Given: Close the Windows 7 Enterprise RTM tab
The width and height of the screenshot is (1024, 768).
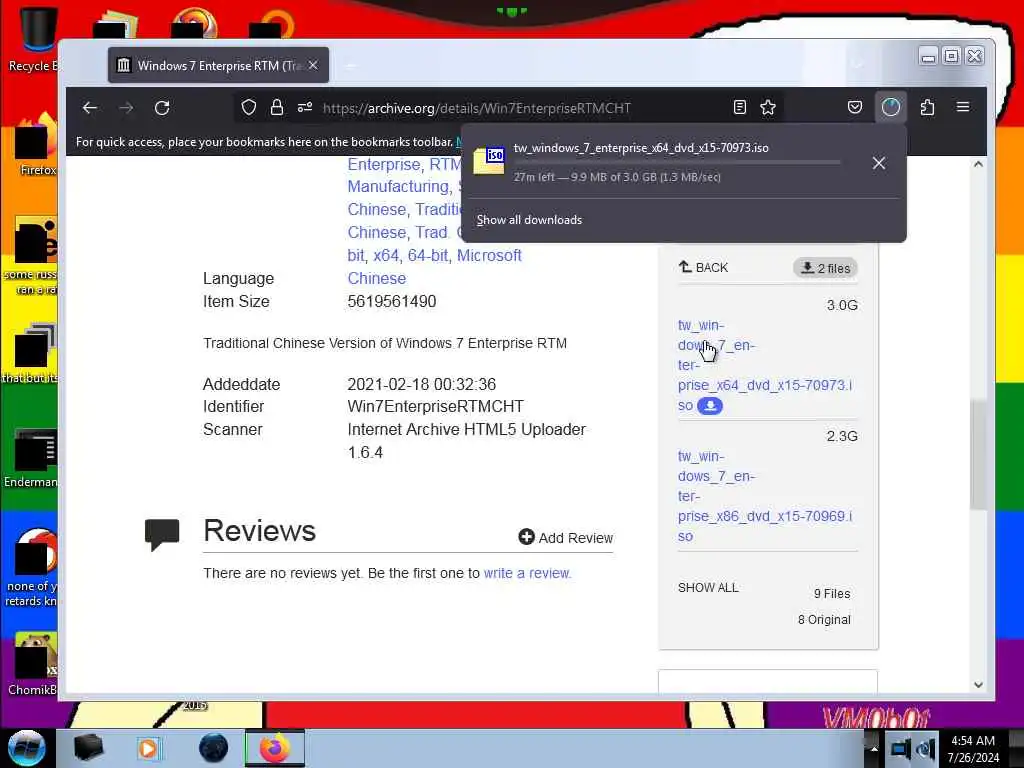Looking at the screenshot, I should tap(313, 65).
